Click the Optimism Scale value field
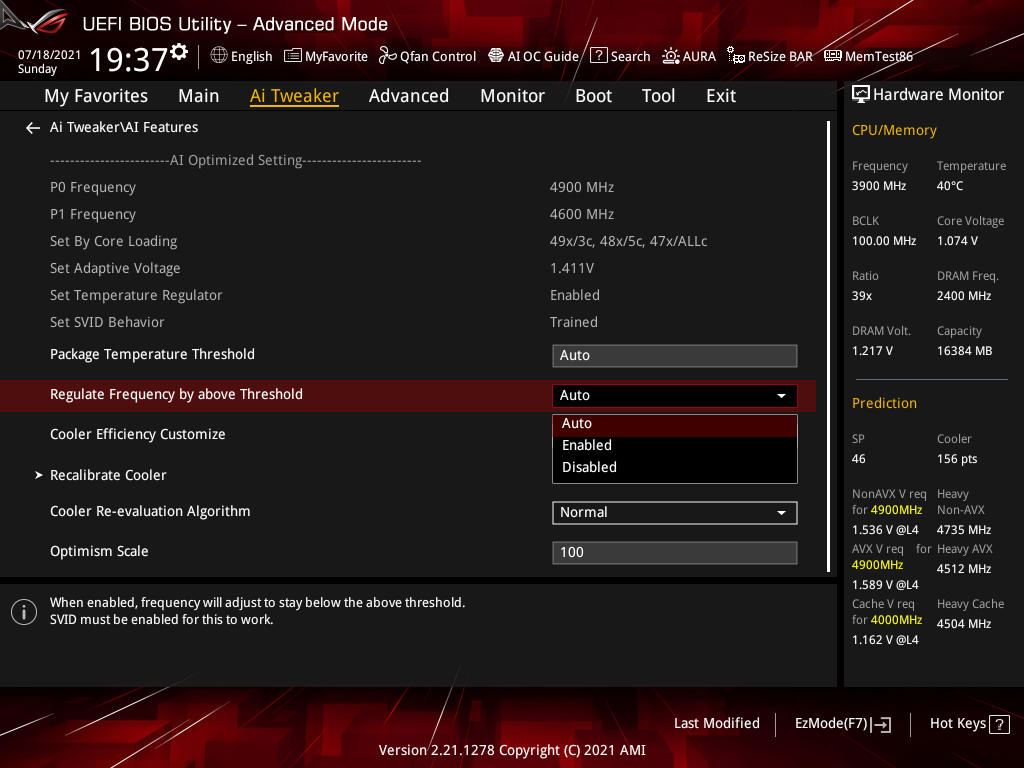The image size is (1024, 768). (674, 552)
